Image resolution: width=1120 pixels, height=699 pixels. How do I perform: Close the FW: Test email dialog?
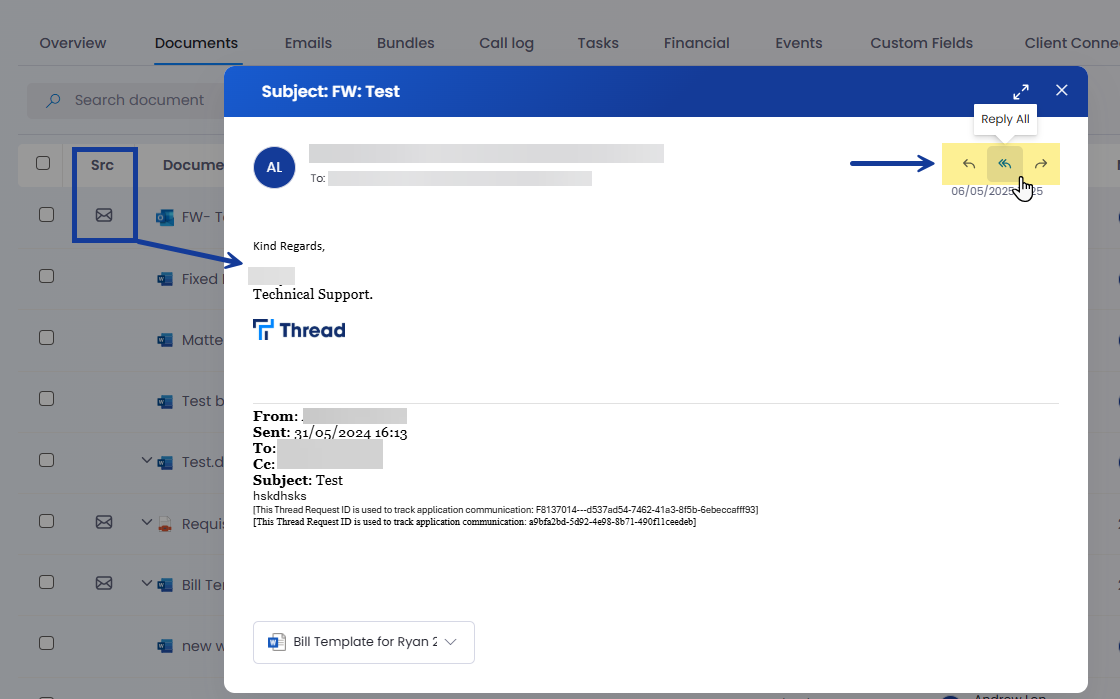pos(1061,90)
